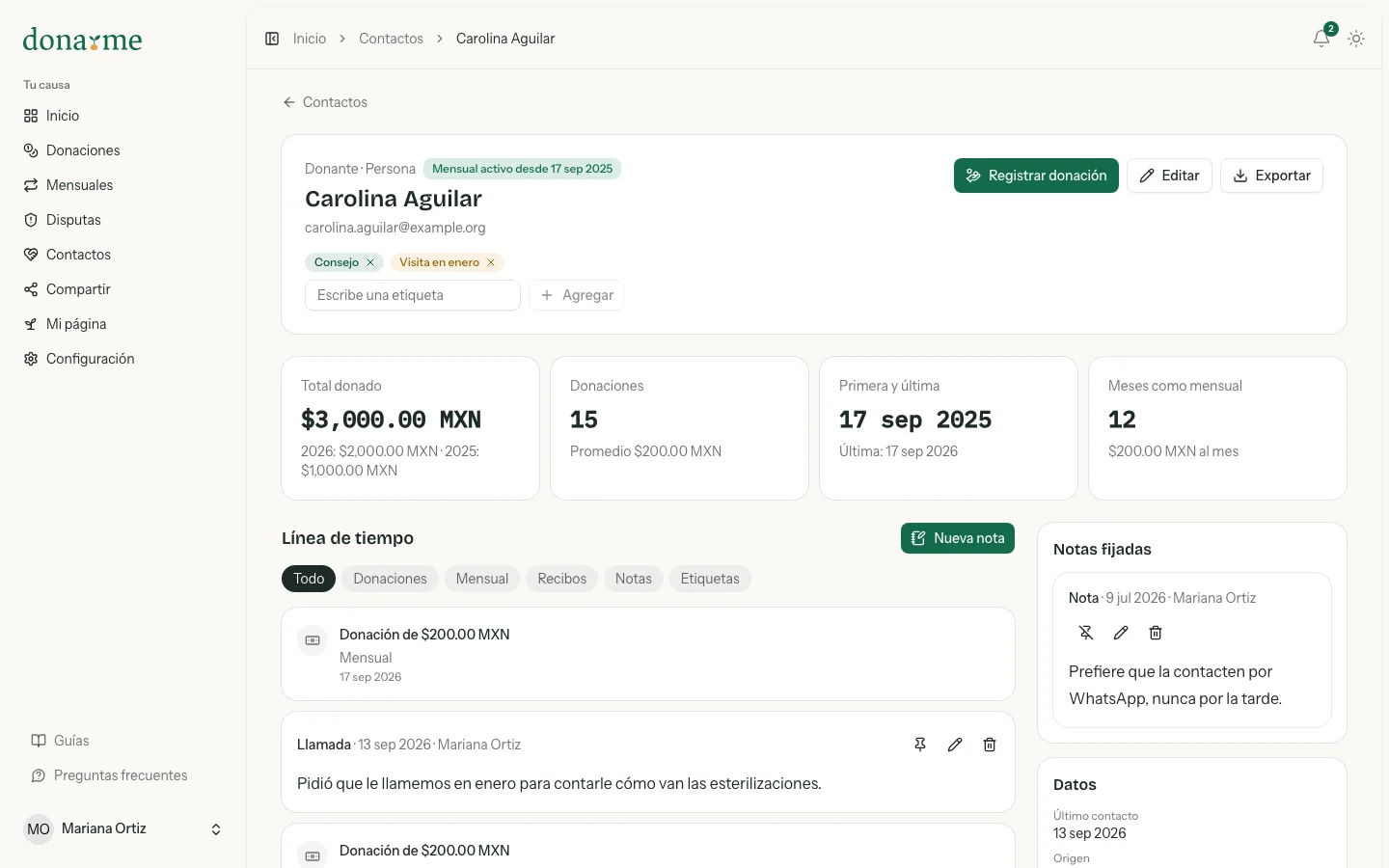This screenshot has height=868, width=1389.
Task: Open the notifications bell
Action: click(1321, 39)
